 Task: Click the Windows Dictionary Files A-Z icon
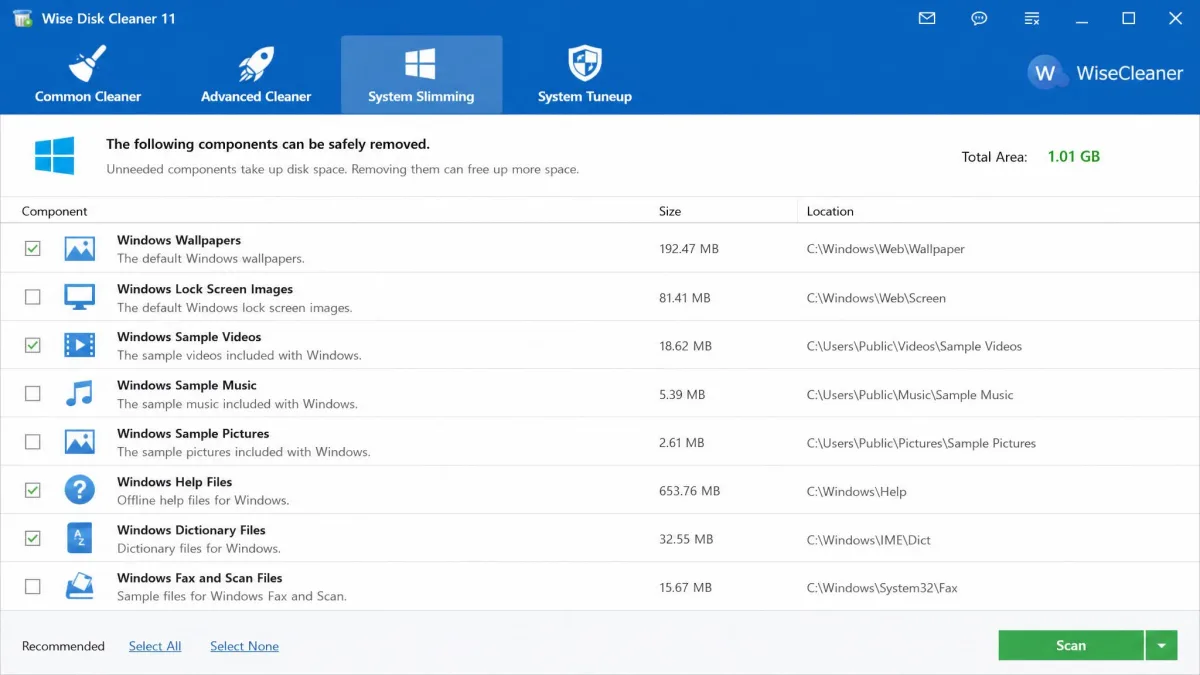click(x=79, y=538)
